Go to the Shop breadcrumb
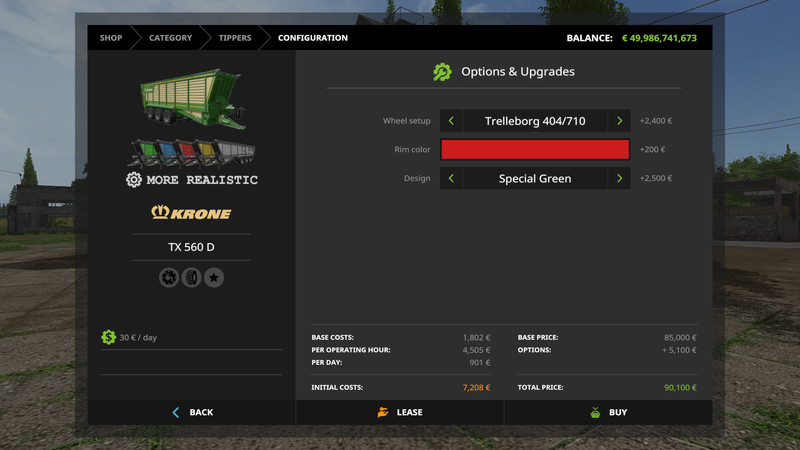Screen dimensions: 800x450 pos(111,38)
